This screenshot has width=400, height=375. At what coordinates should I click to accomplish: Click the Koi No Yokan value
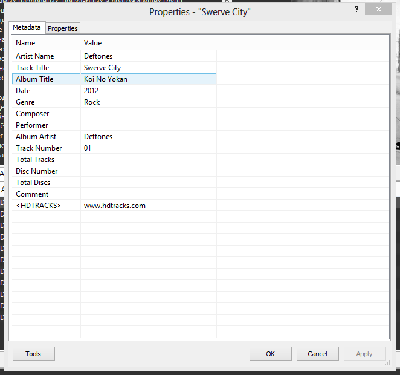(x=106, y=79)
